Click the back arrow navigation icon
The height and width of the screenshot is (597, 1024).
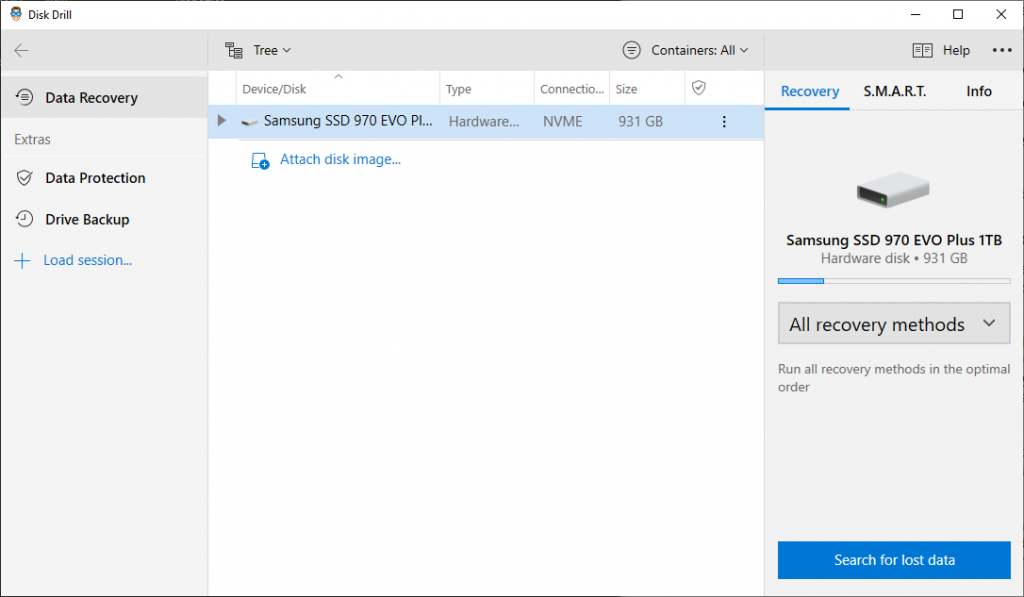[x=21, y=49]
